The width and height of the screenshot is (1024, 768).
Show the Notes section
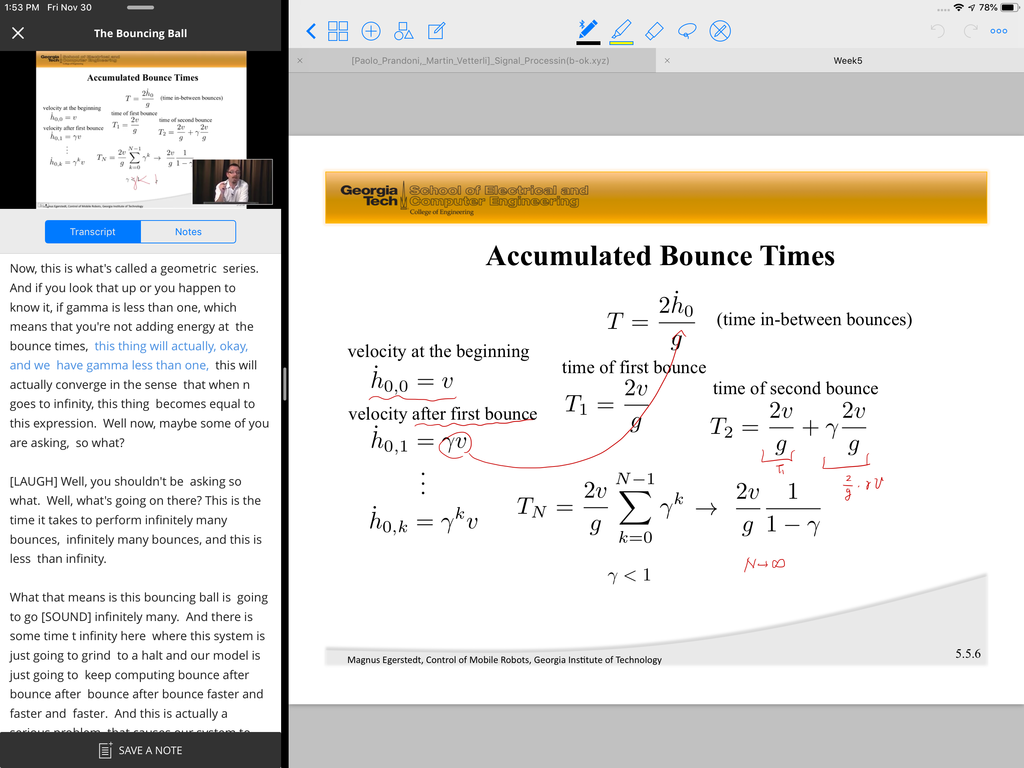pyautogui.click(x=188, y=232)
